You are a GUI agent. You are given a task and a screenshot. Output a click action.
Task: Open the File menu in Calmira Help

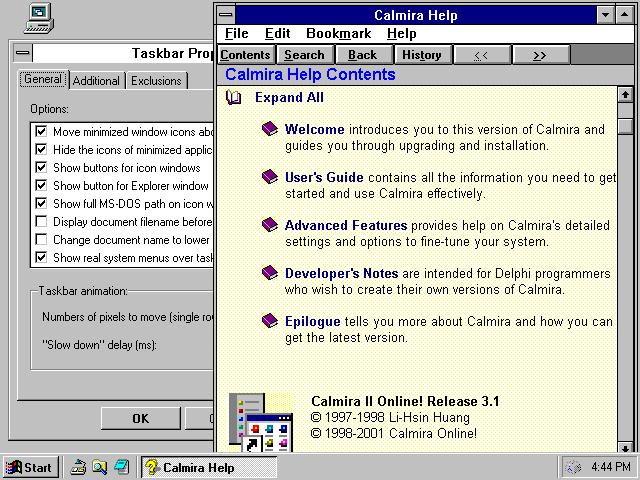236,33
